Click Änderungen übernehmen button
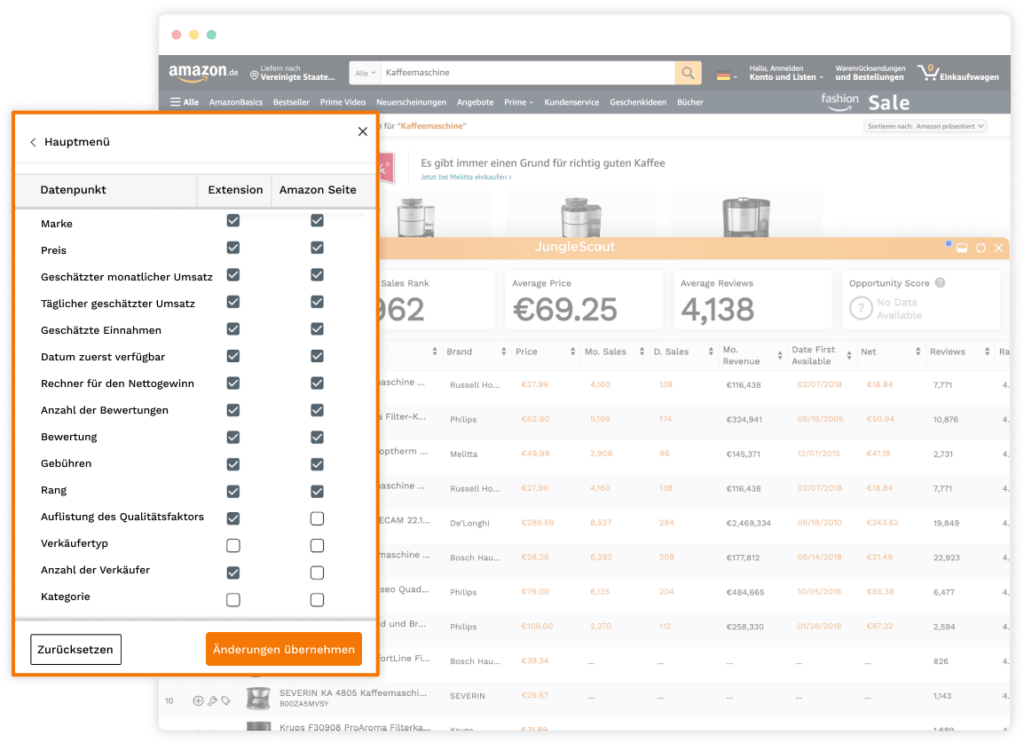 [x=283, y=649]
